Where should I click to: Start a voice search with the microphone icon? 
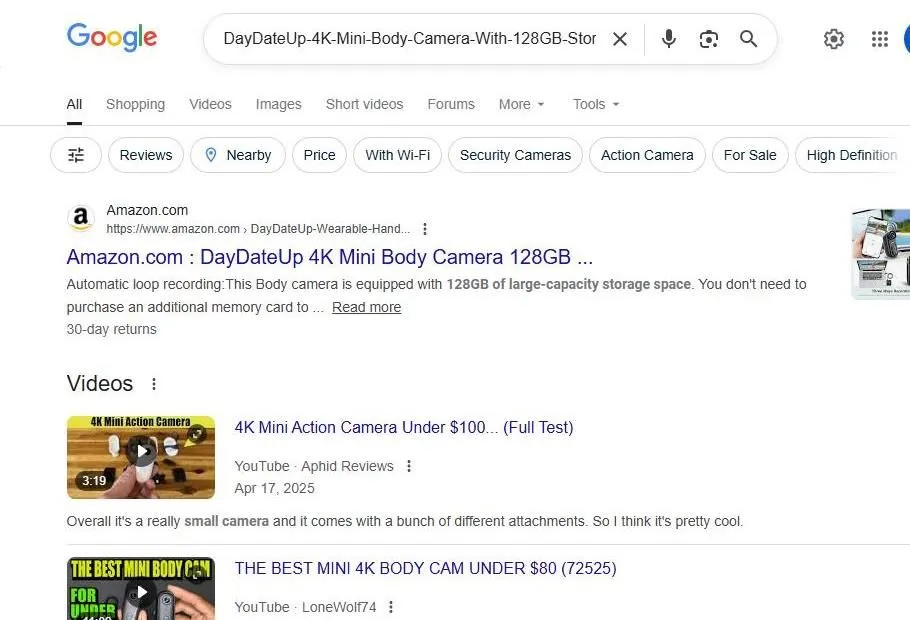pyautogui.click(x=668, y=39)
